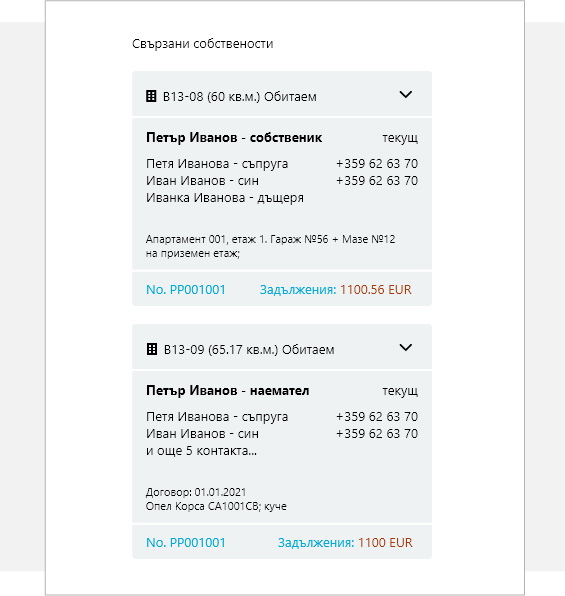565x596 pixels.
Task: View Задължения 1100 EUR details
Action: [345, 542]
